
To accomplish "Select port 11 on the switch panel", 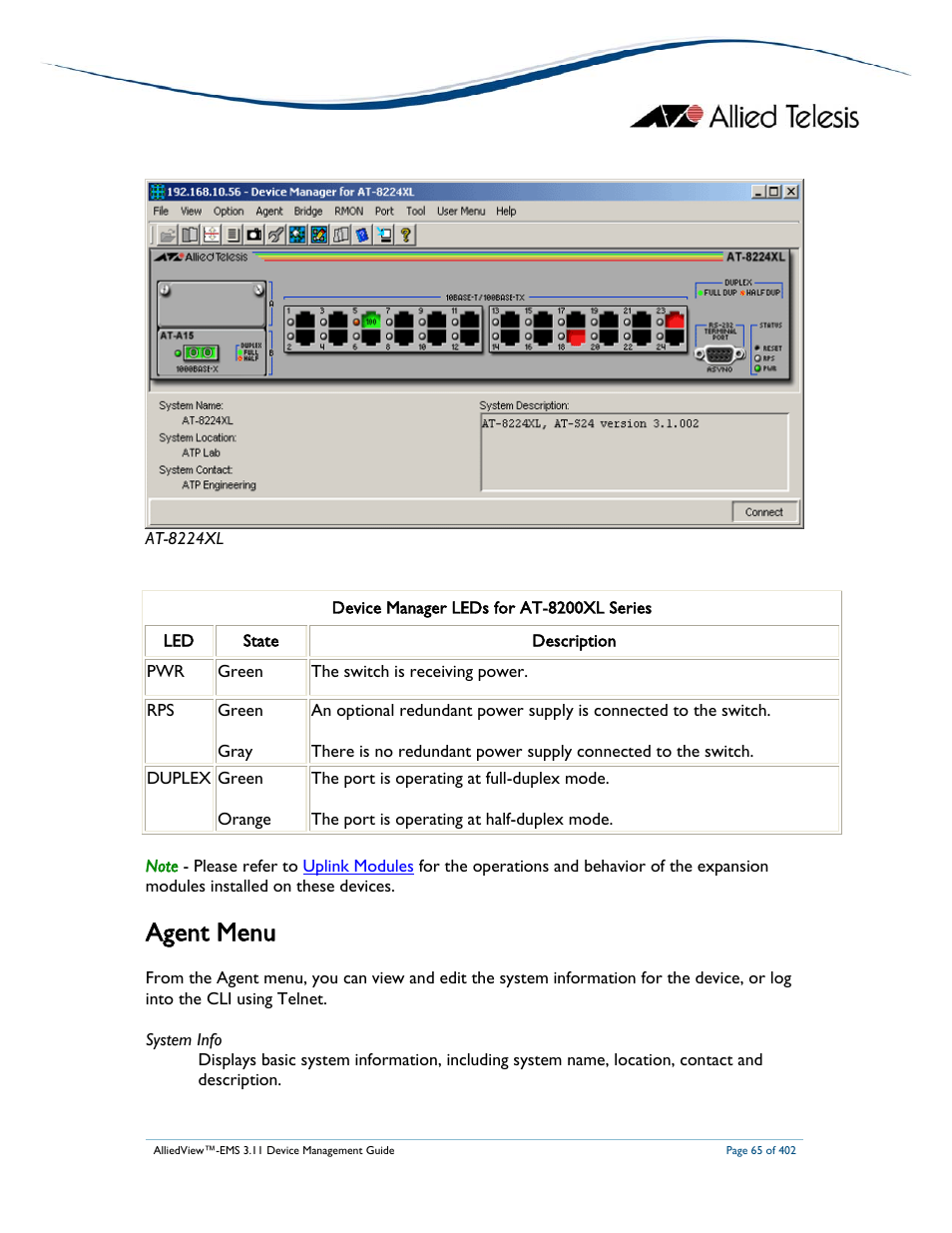I will tap(470, 321).
